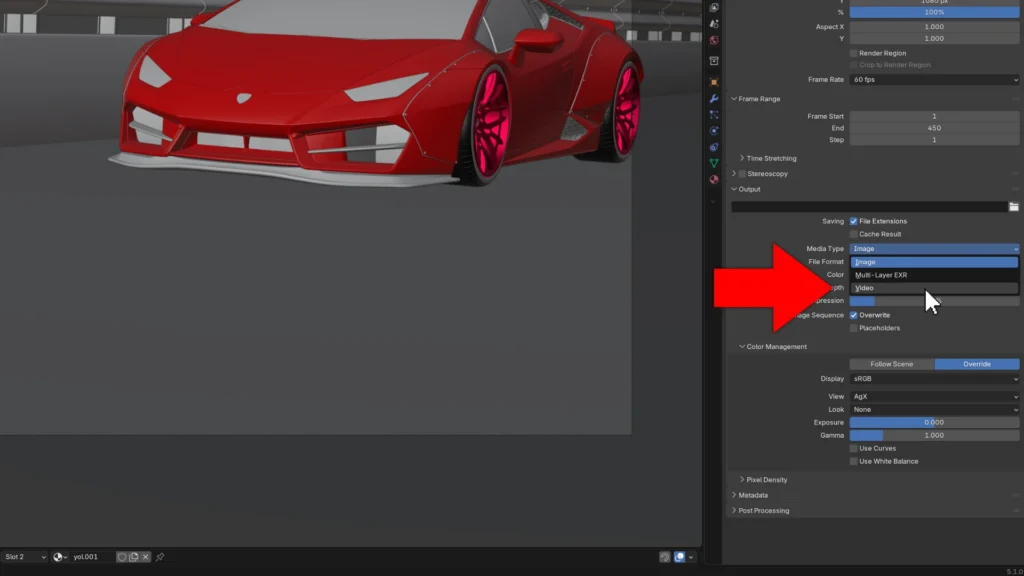Viewport: 1024px width, 576px height.
Task: Open the View AgX dropdown
Action: tap(934, 396)
